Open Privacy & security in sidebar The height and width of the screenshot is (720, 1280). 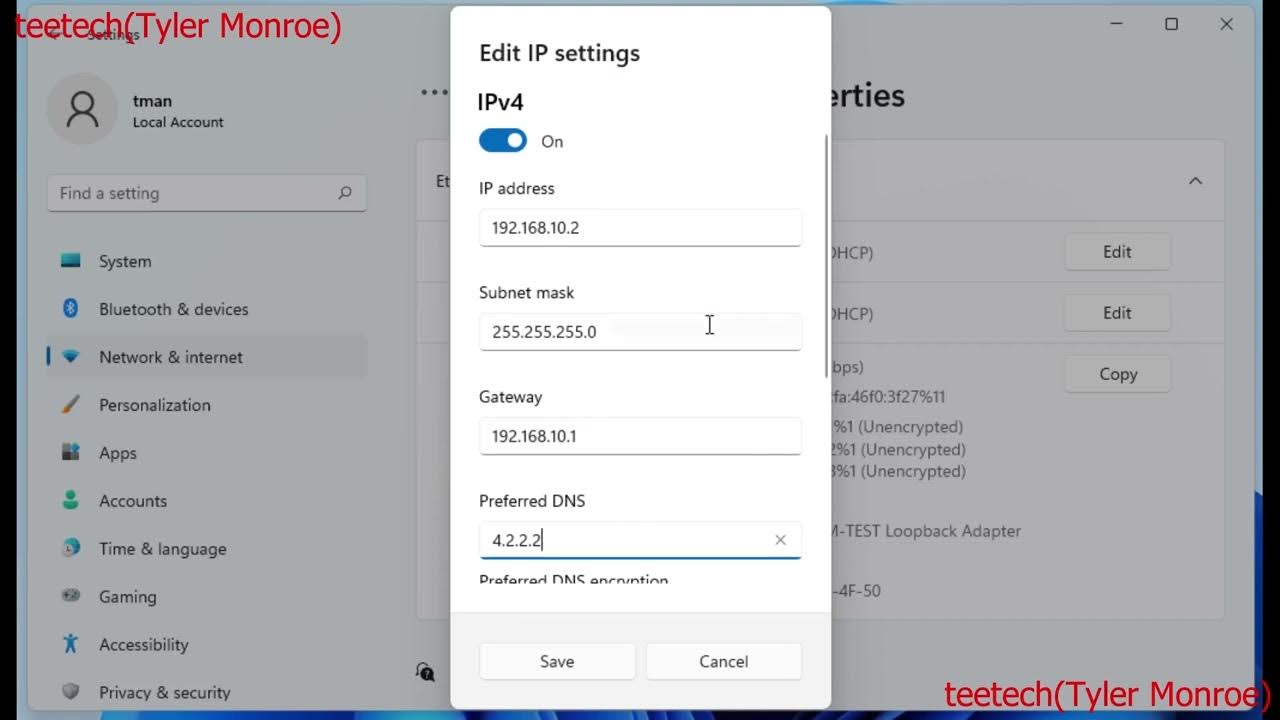(206, 692)
